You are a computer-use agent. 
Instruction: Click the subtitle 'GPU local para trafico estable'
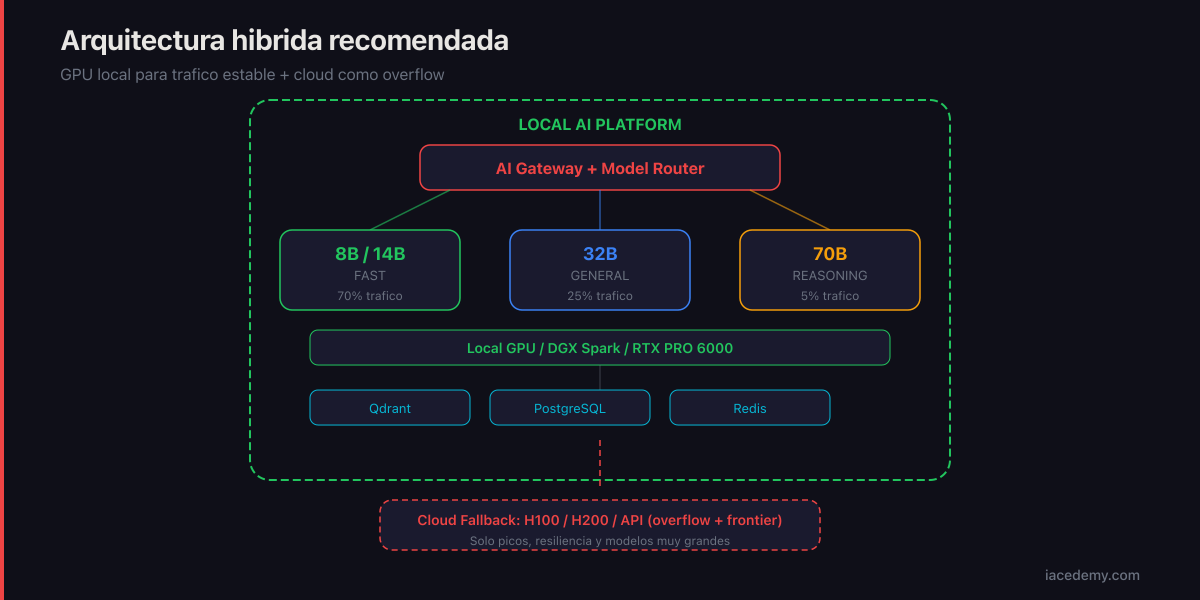pos(252,75)
